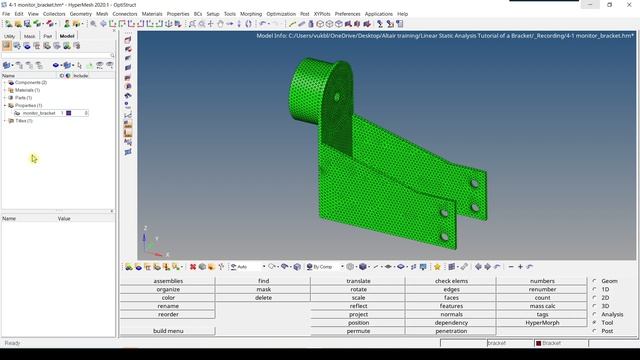Open the Auto selection mode dropdown
The image size is (640, 360).
(x=264, y=267)
